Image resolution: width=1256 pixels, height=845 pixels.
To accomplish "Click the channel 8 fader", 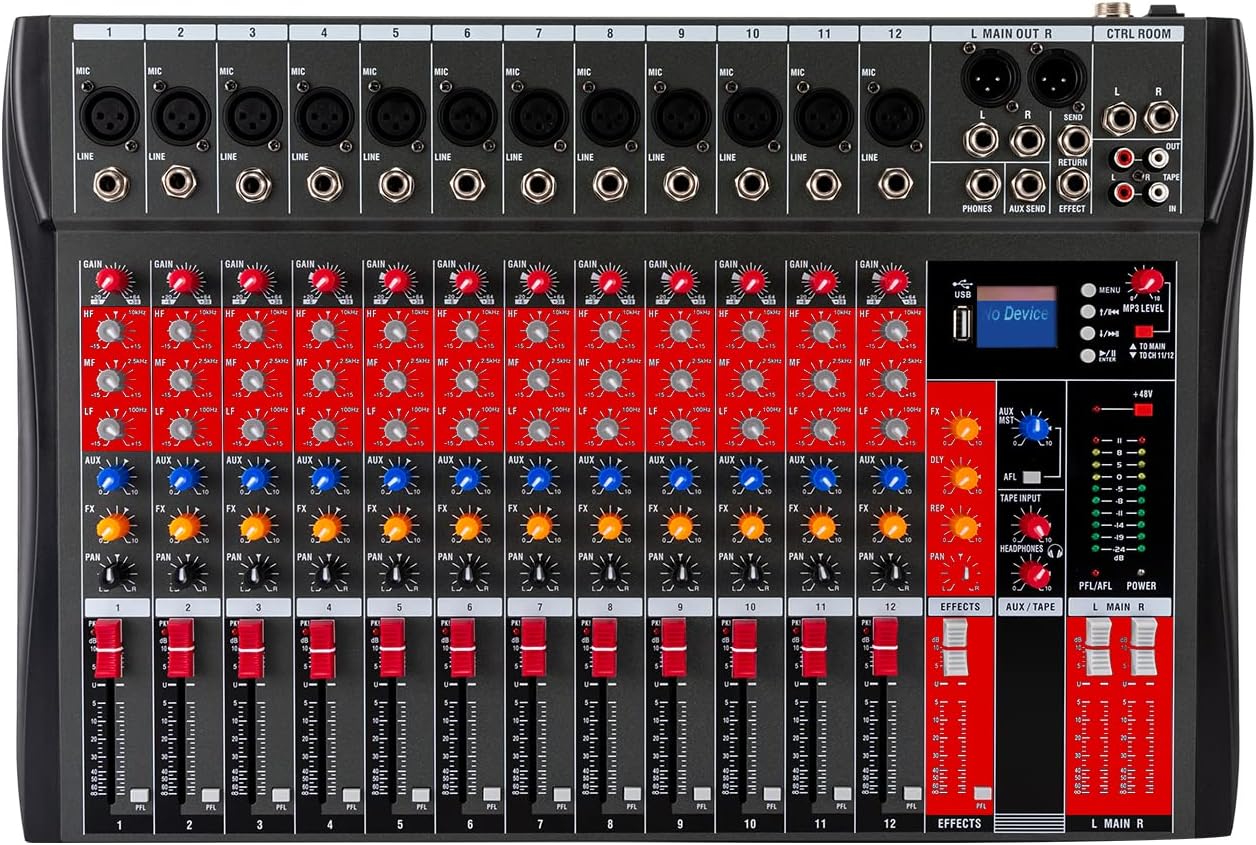I will click(604, 648).
